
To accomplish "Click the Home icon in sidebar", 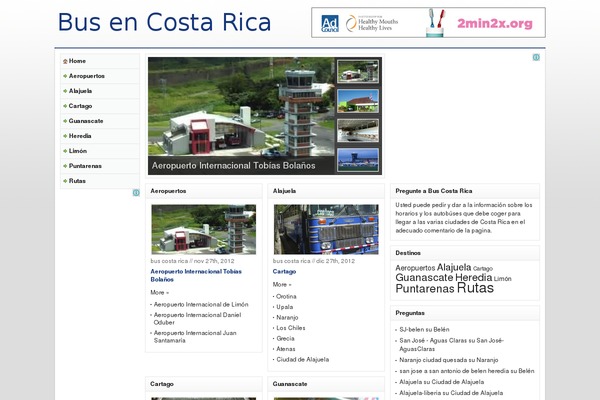I will click(x=65, y=61).
